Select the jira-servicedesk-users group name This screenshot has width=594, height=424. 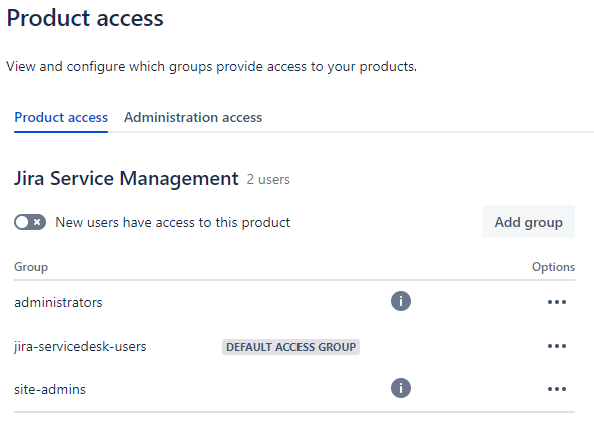tap(80, 346)
